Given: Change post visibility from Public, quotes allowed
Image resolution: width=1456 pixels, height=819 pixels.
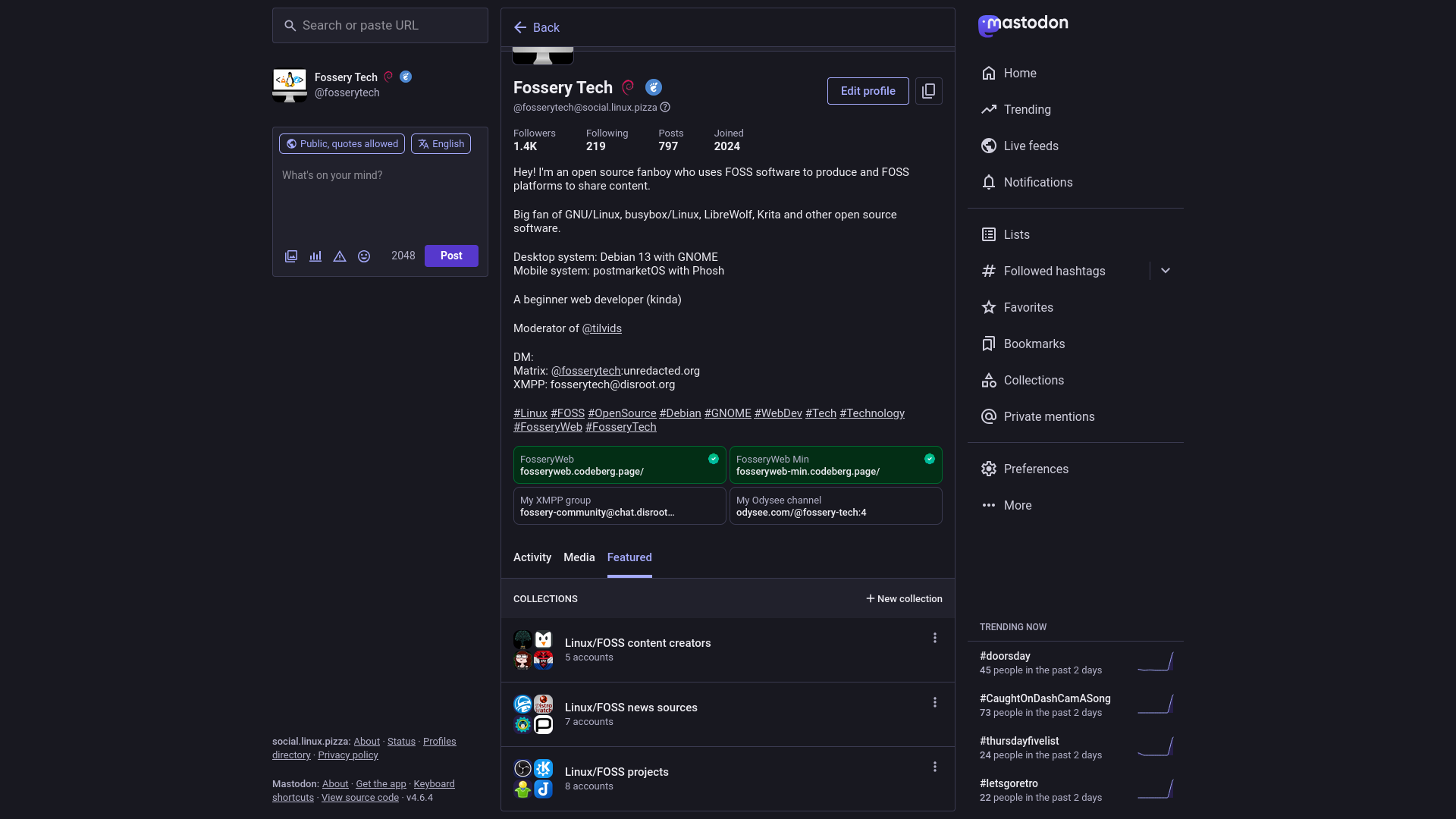Looking at the screenshot, I should (342, 143).
